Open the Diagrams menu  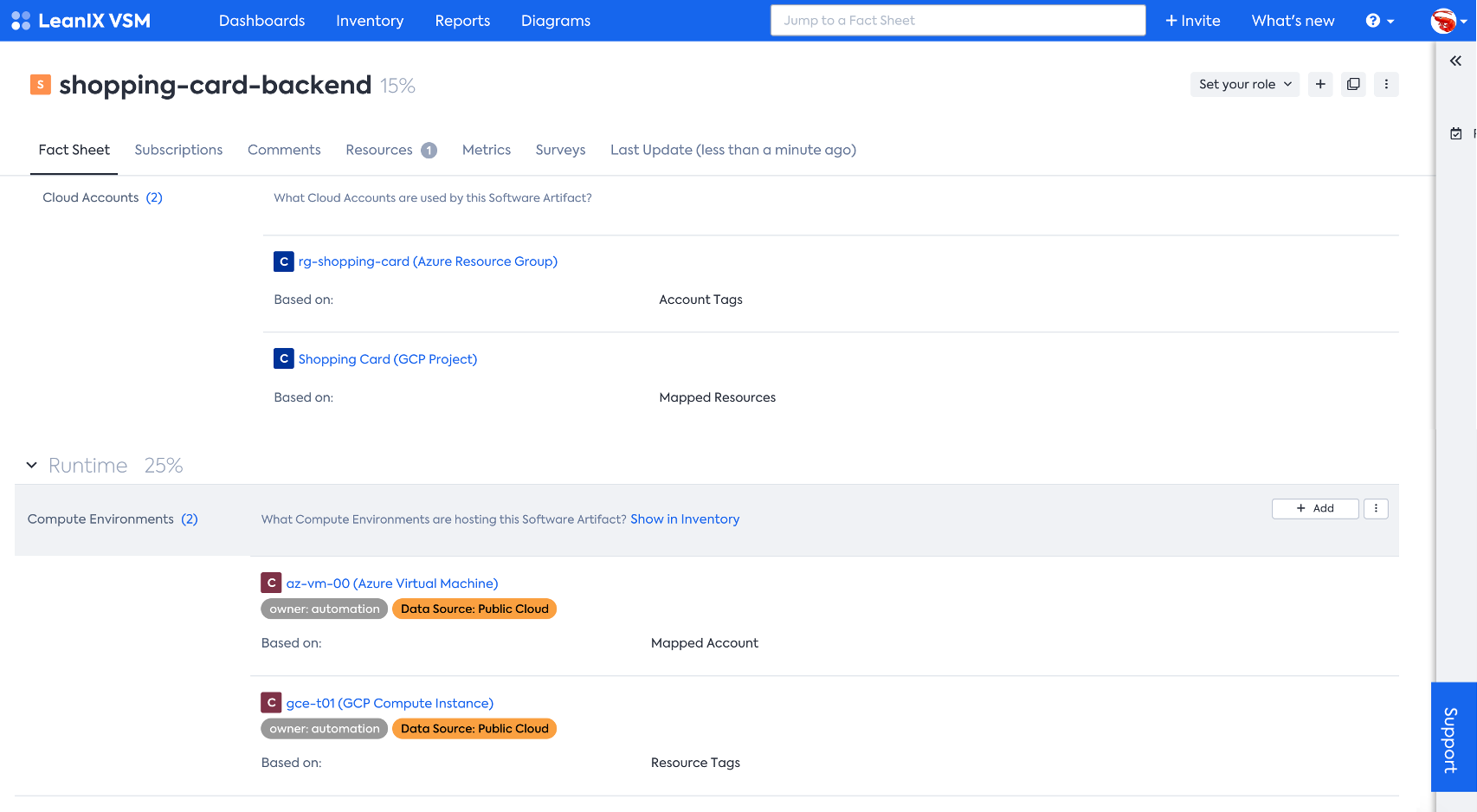tap(556, 21)
